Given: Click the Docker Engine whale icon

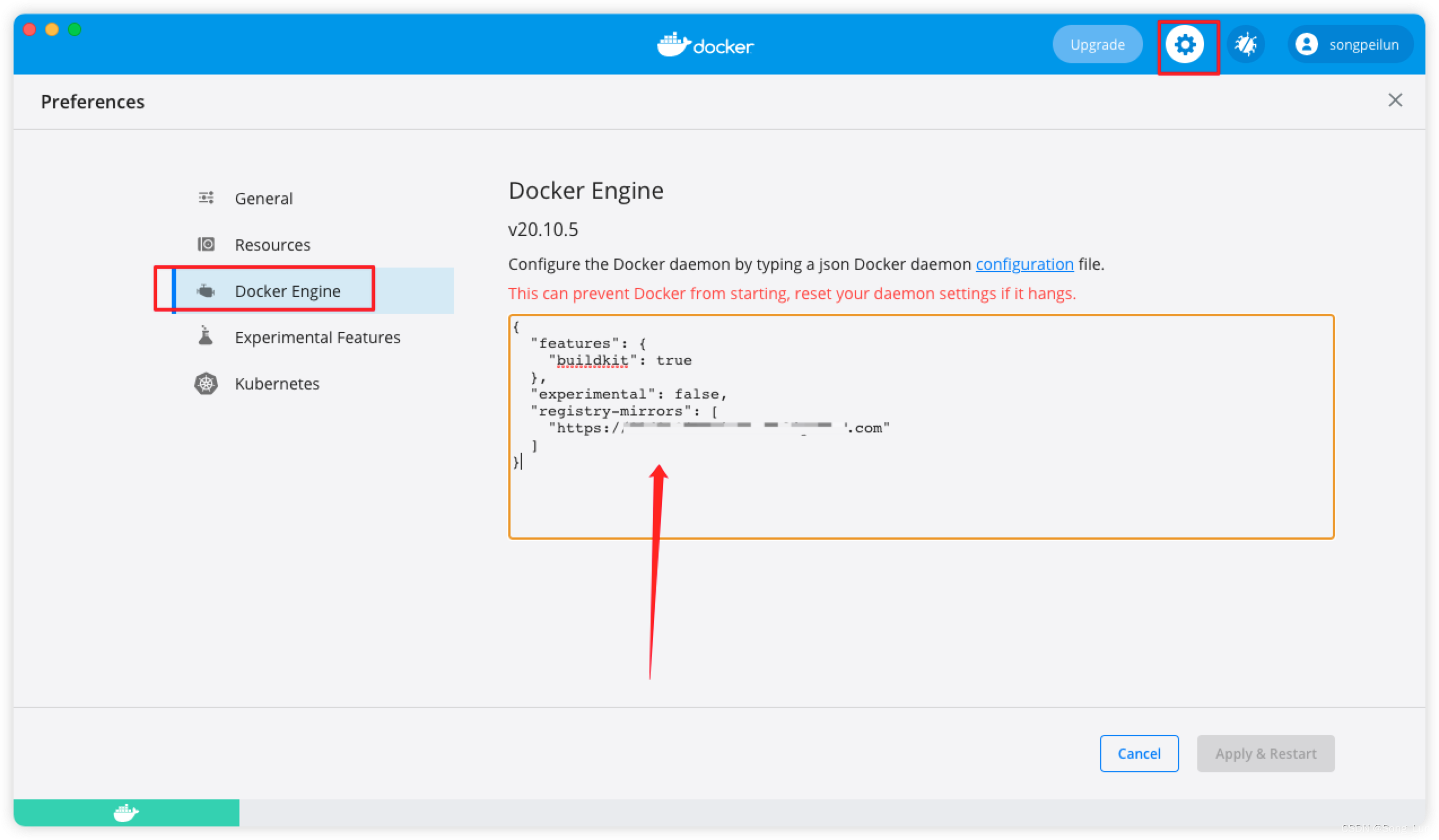Looking at the screenshot, I should coord(206,291).
